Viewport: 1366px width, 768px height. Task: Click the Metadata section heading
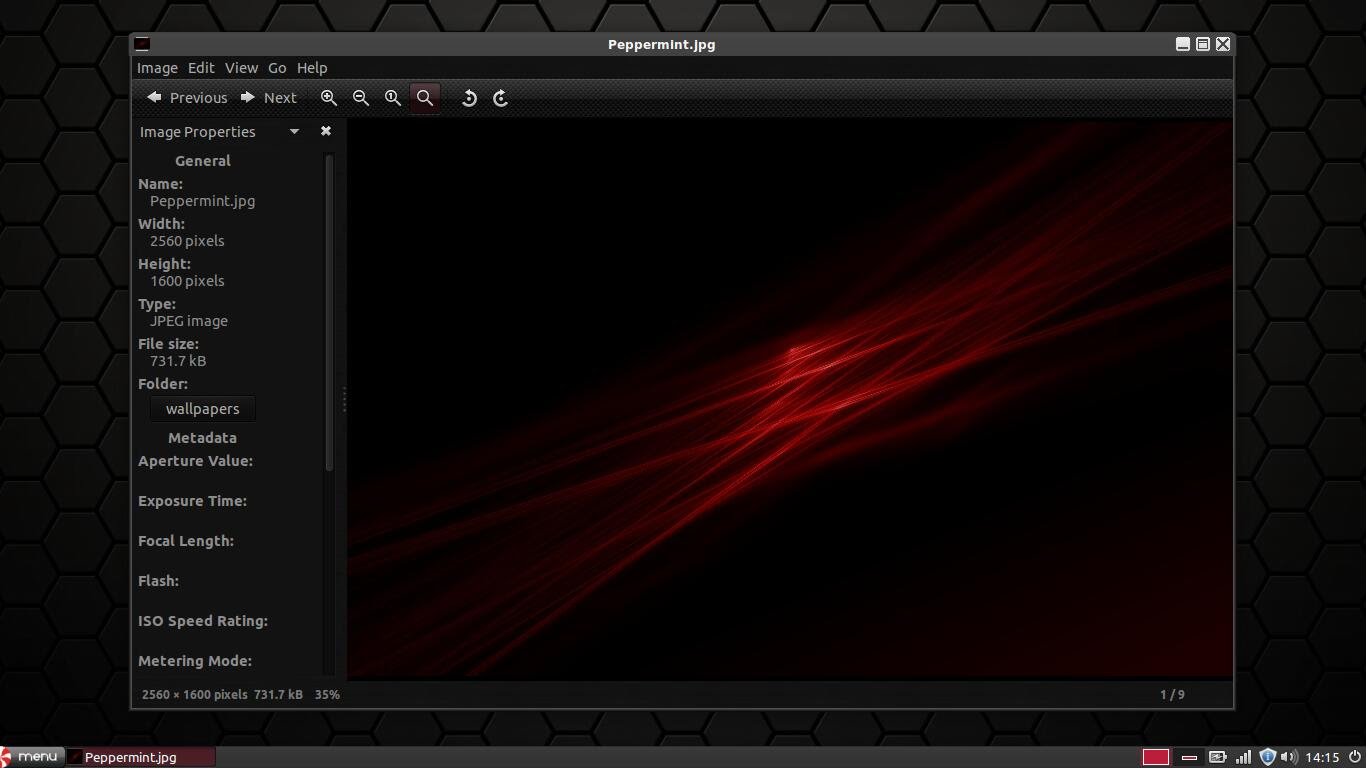(202, 438)
